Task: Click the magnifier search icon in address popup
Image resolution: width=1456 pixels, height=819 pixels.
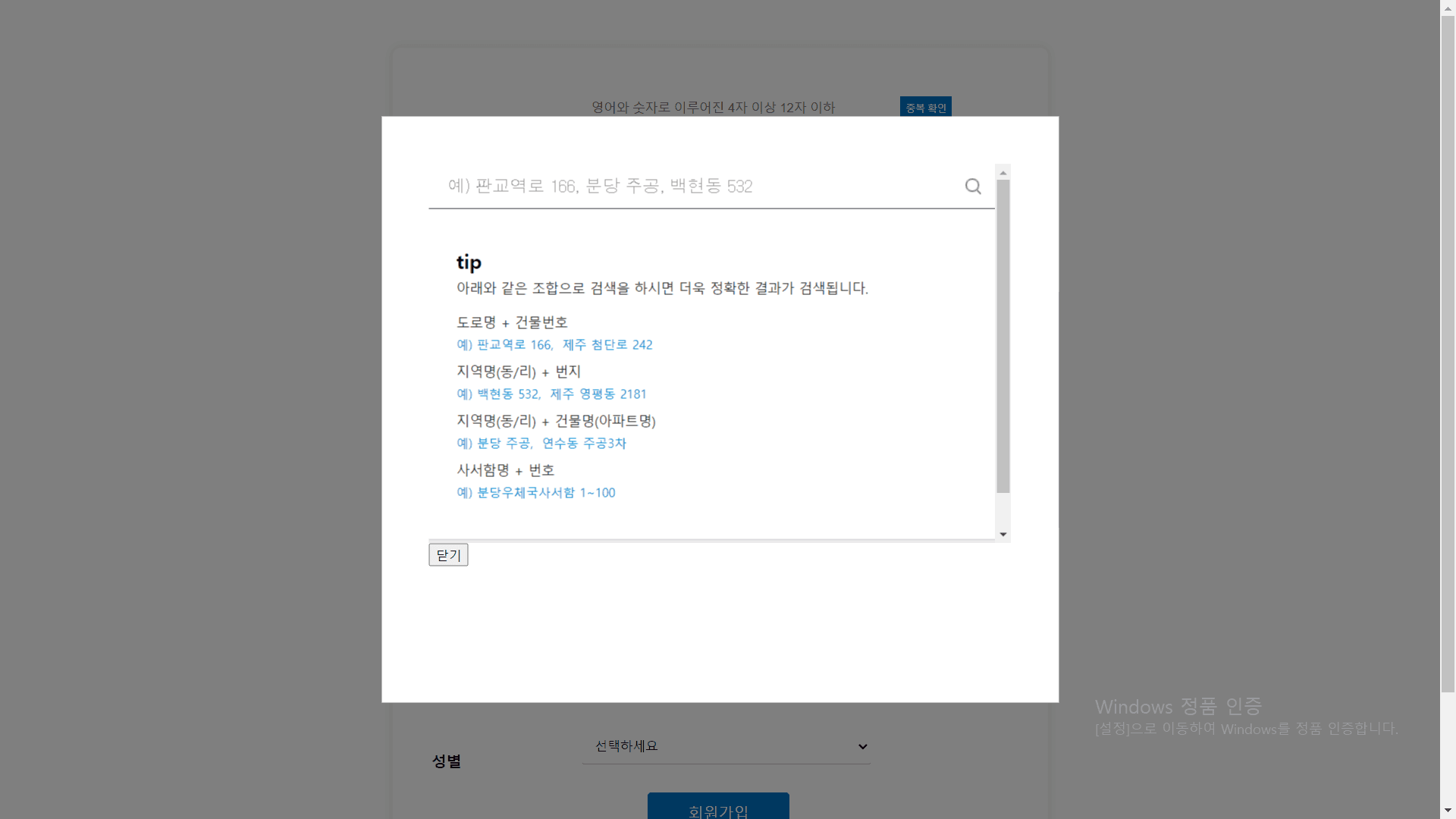Action: (973, 186)
